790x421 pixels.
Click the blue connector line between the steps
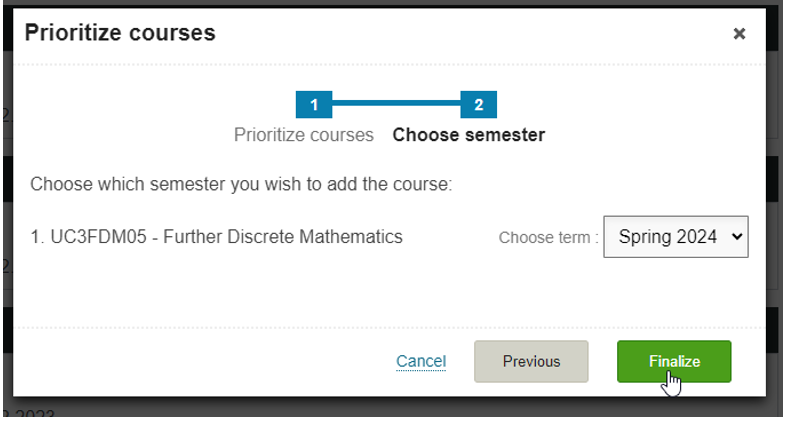[396, 103]
